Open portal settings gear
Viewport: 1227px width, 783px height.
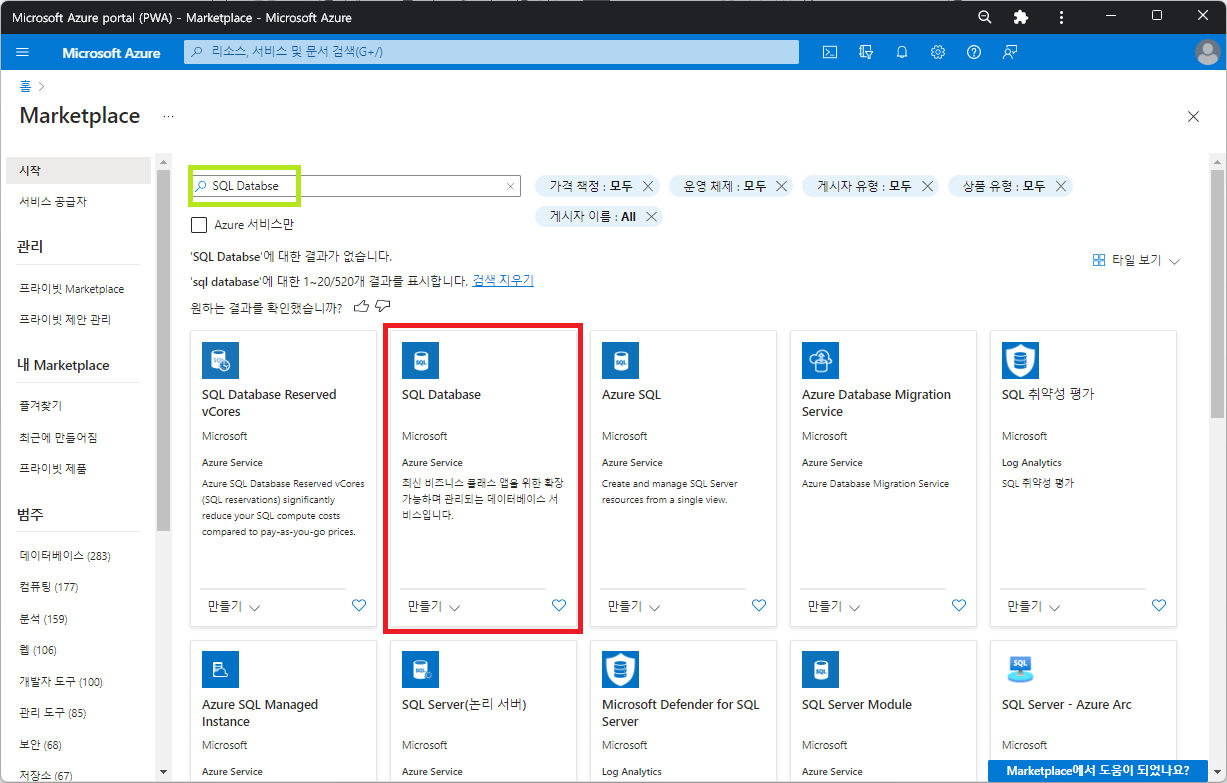click(x=938, y=53)
